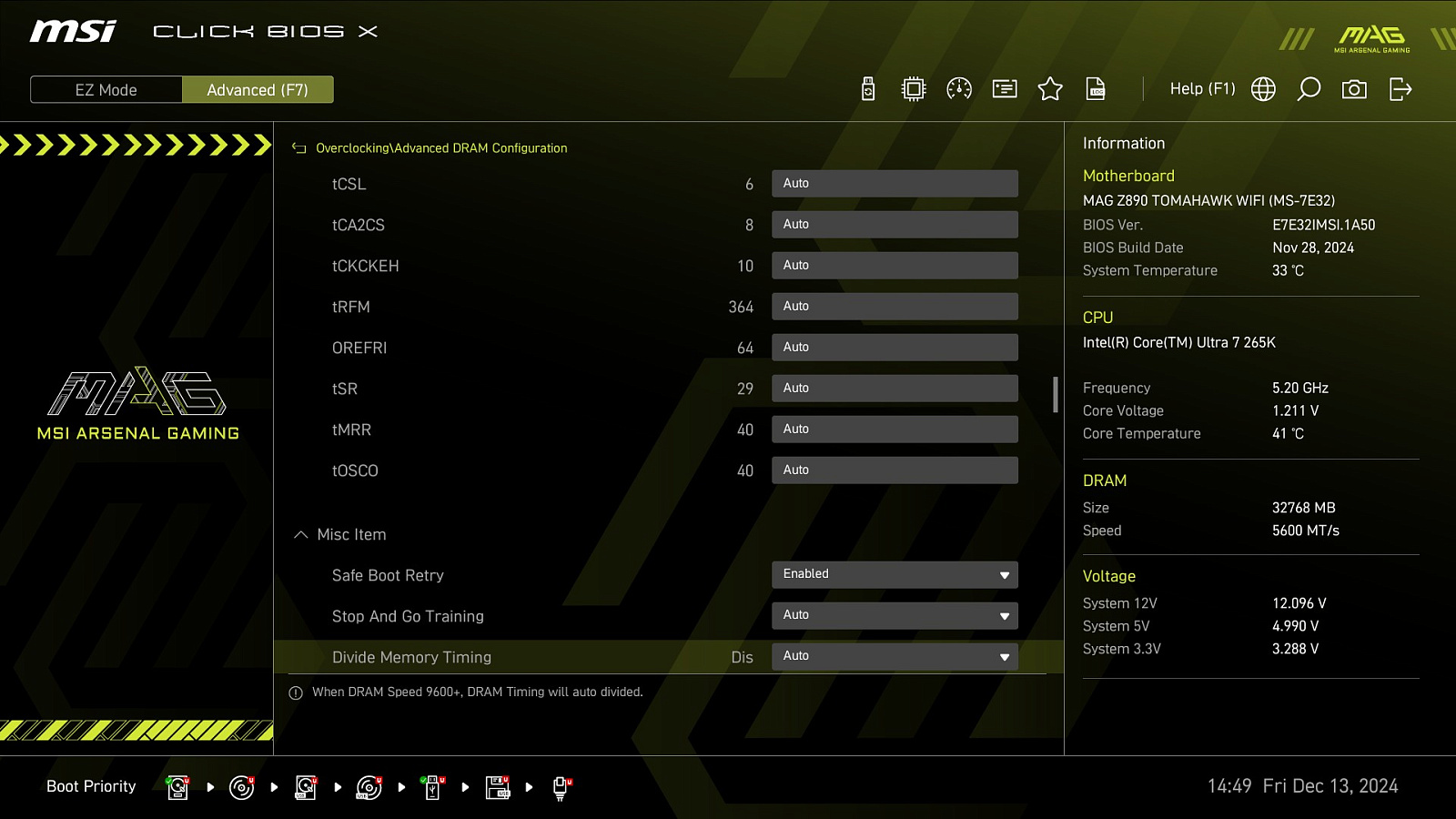Image resolution: width=1456 pixels, height=819 pixels.
Task: Click the tMRR Auto value field
Action: (895, 429)
